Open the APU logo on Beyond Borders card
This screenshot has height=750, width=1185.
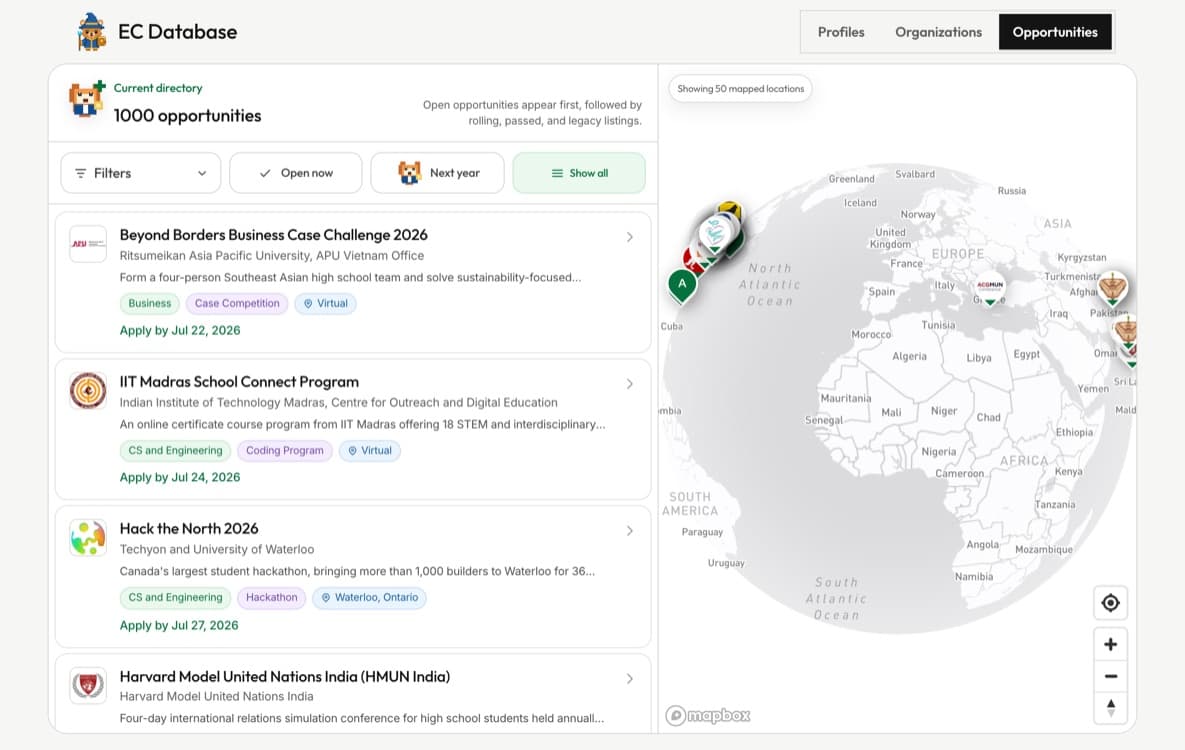pos(88,244)
